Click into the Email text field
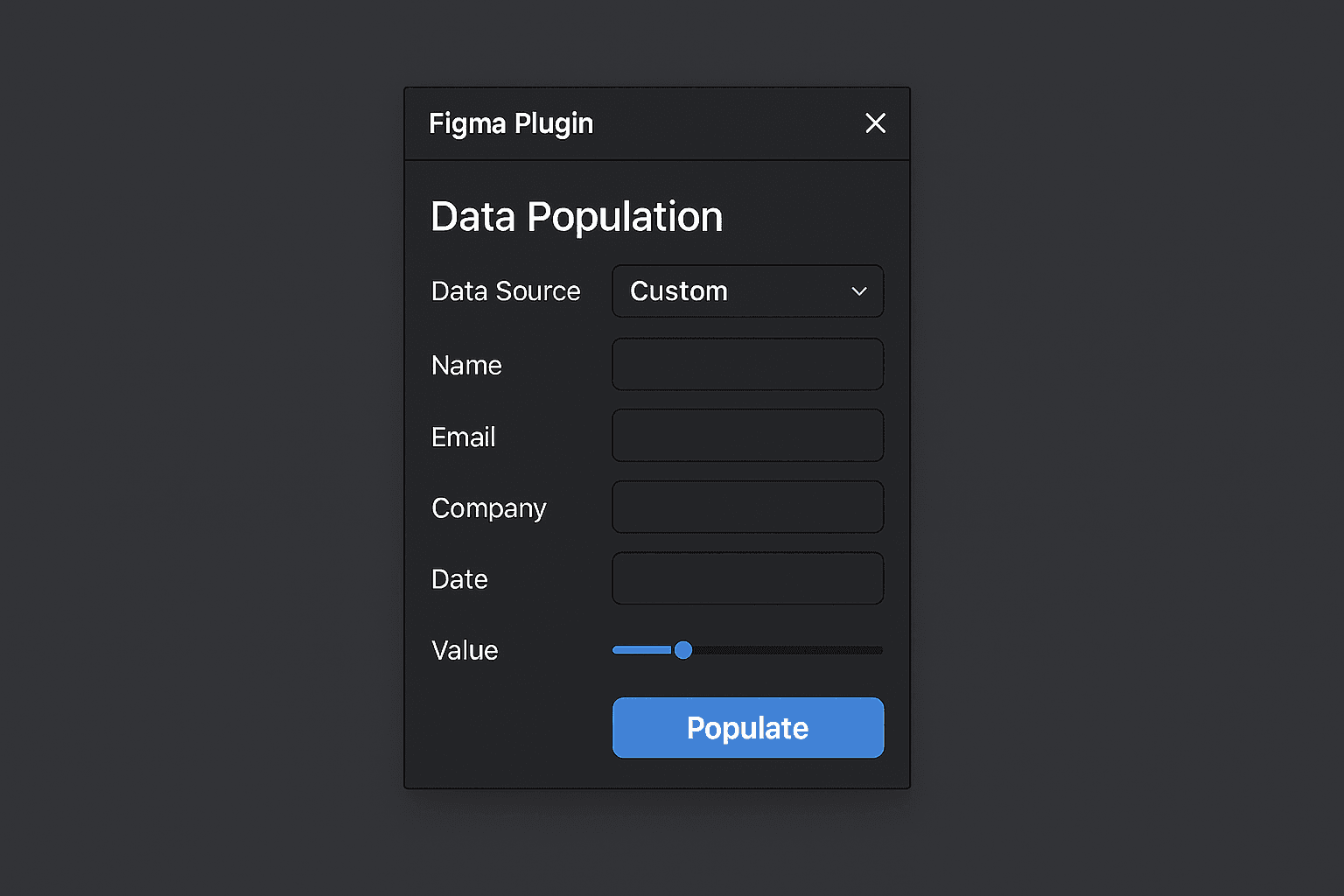1344x896 pixels. coord(747,436)
